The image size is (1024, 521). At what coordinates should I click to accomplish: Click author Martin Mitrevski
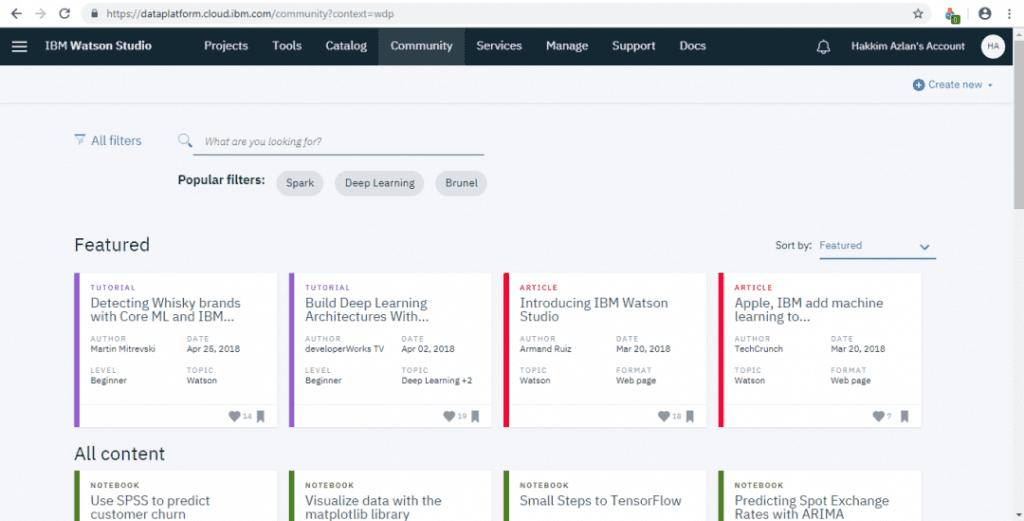point(123,349)
